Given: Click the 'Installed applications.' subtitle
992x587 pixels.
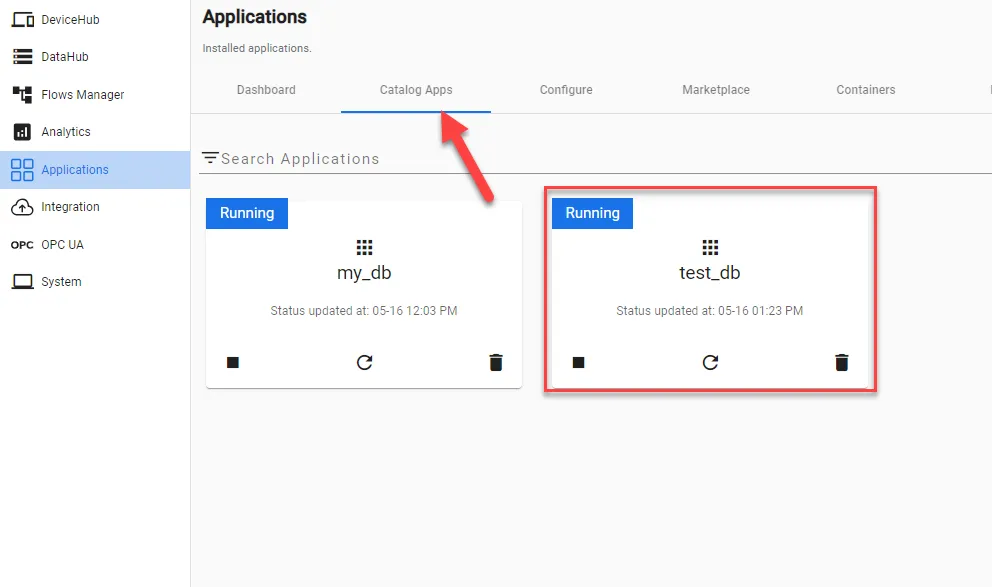Looking at the screenshot, I should pos(257,48).
